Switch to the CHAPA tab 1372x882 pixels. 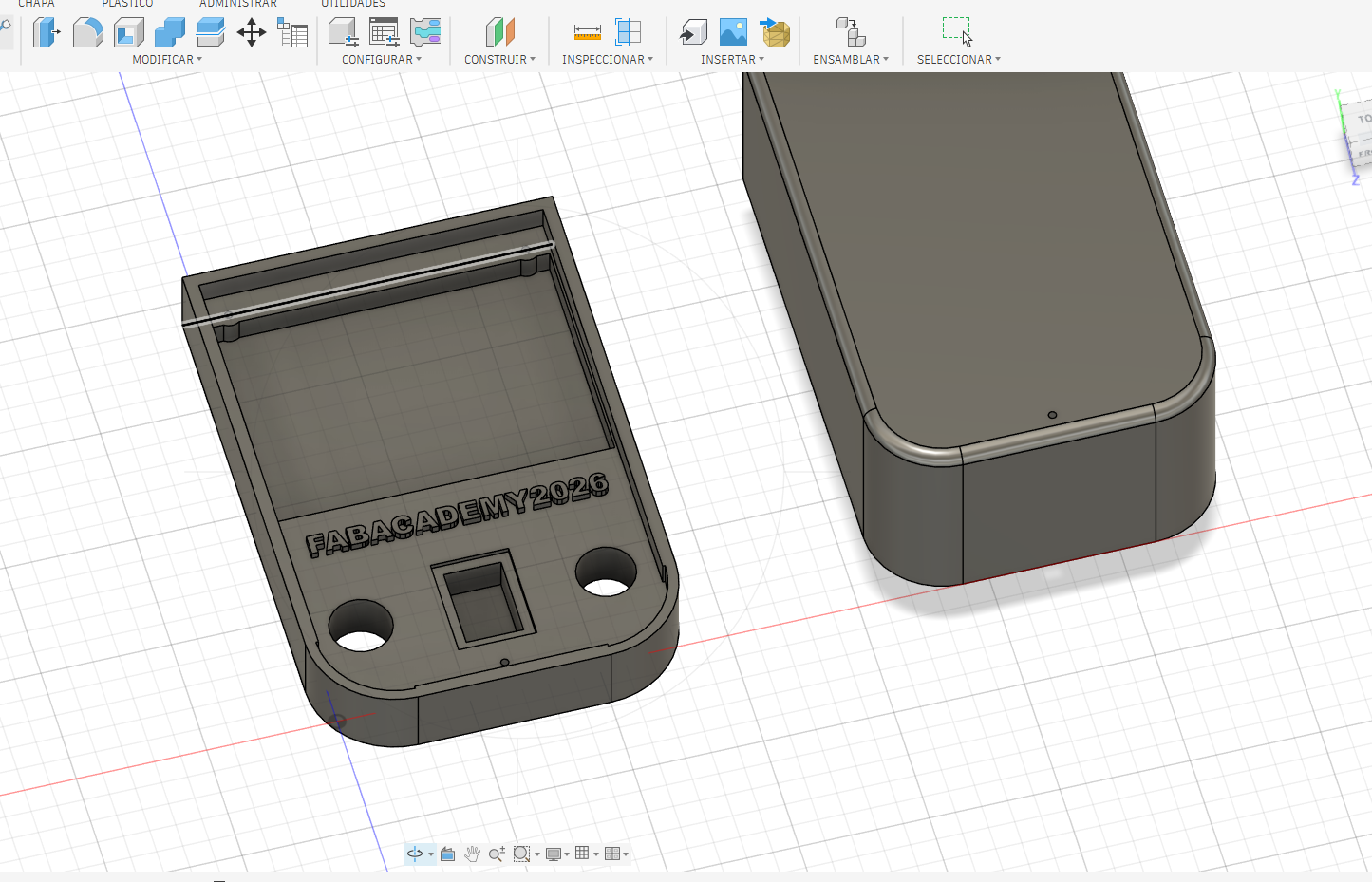[36, 4]
